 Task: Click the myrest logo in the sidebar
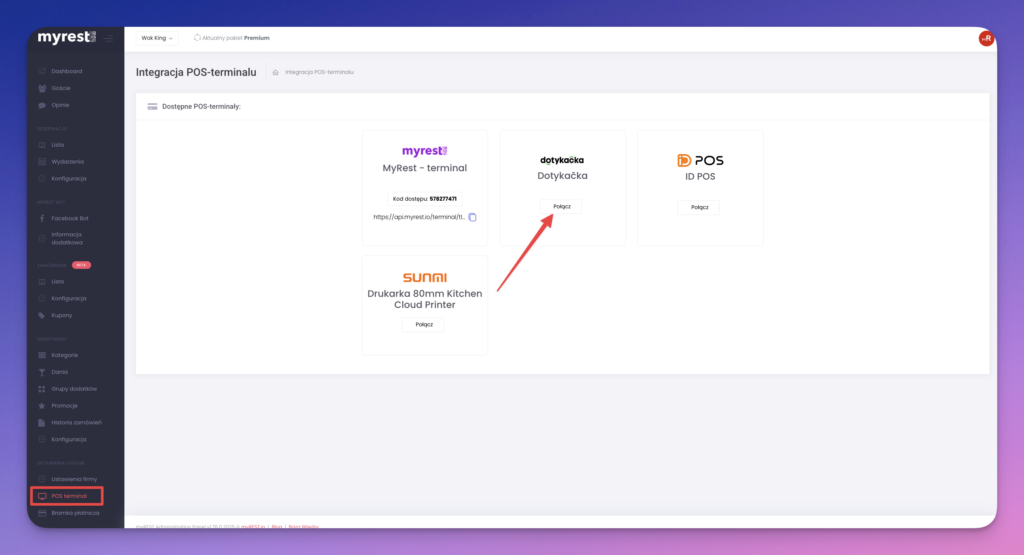click(67, 37)
